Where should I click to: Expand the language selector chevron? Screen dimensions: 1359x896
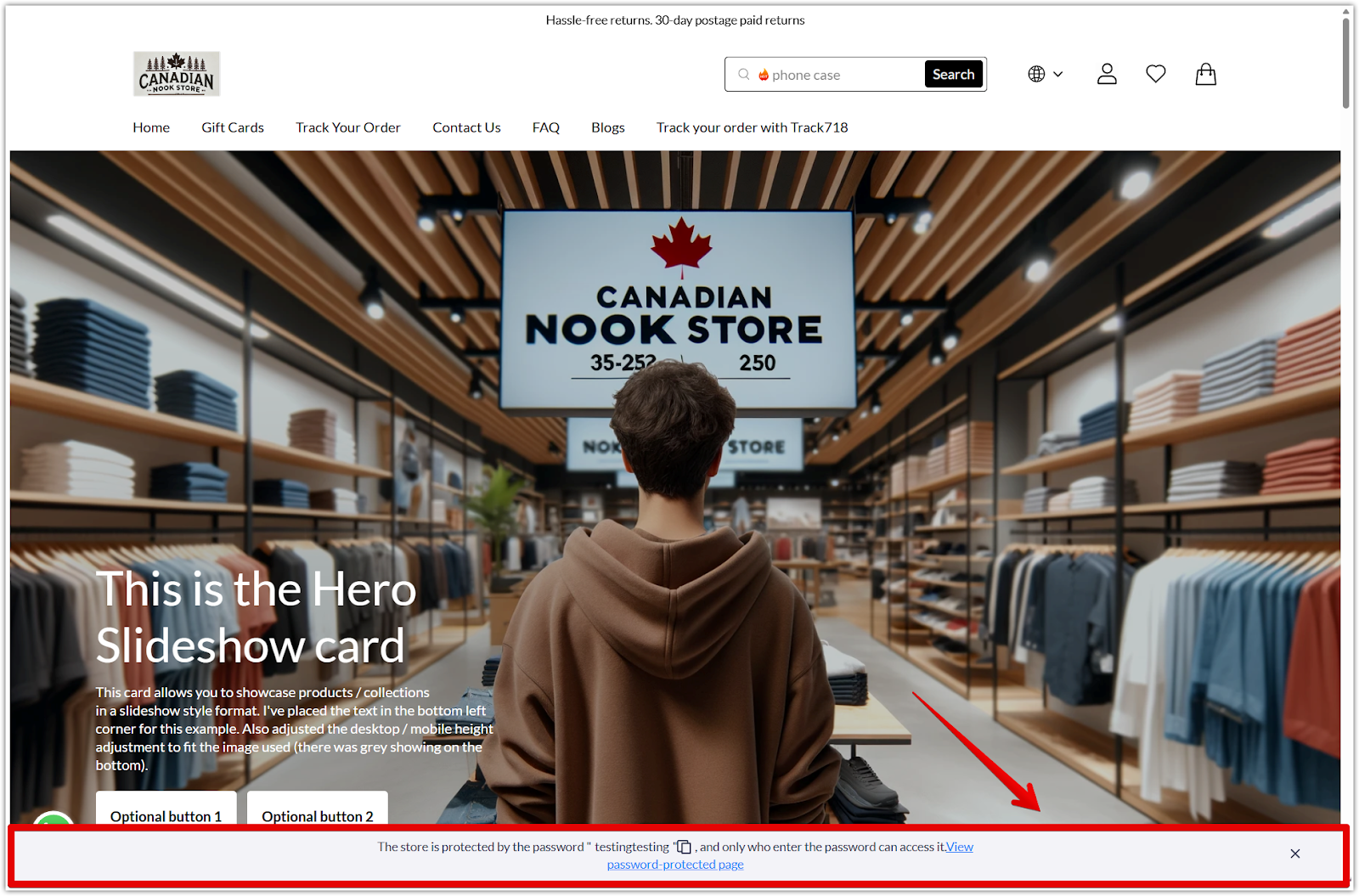pos(1058,74)
